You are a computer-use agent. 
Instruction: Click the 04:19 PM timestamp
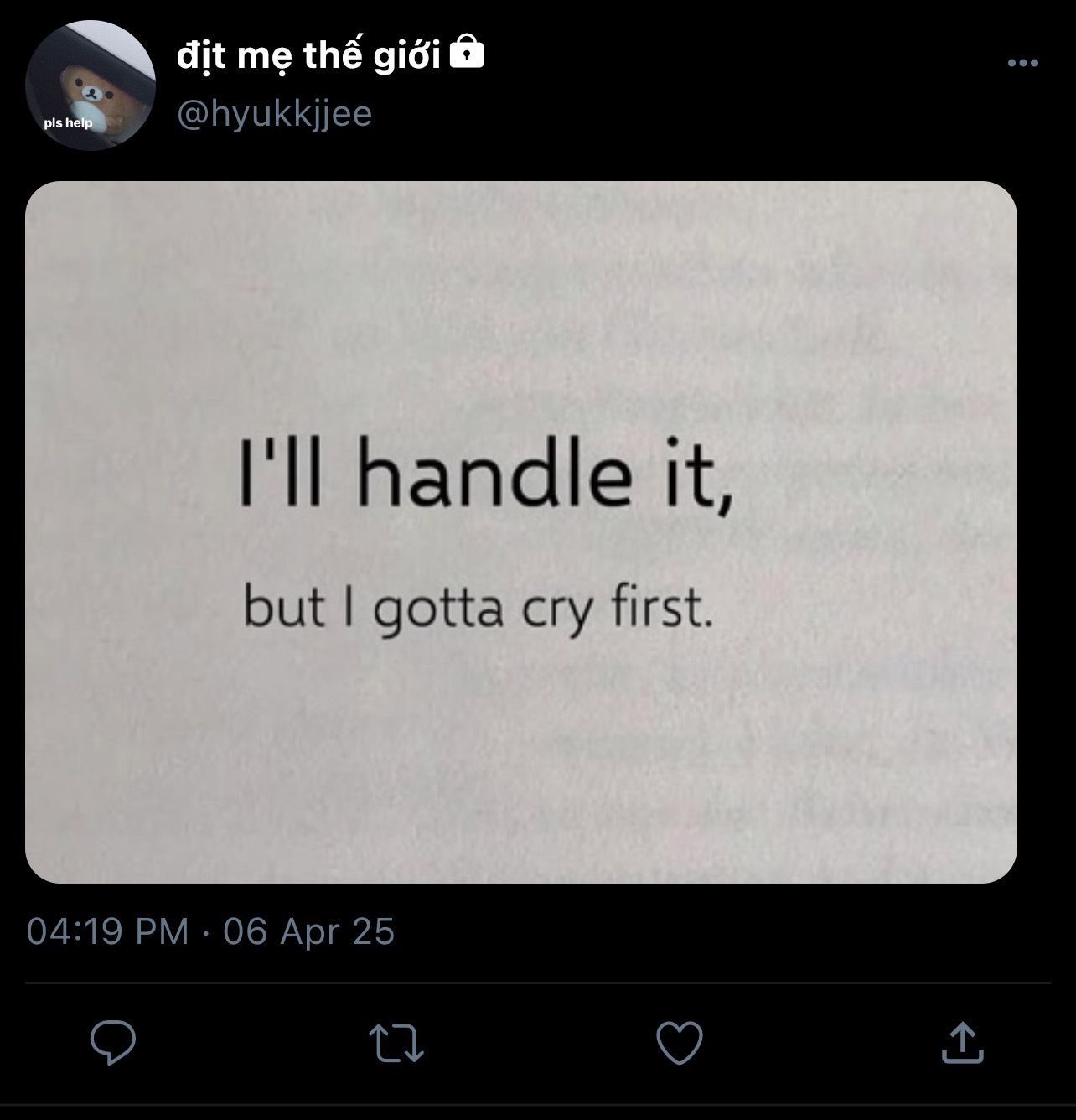[108, 931]
